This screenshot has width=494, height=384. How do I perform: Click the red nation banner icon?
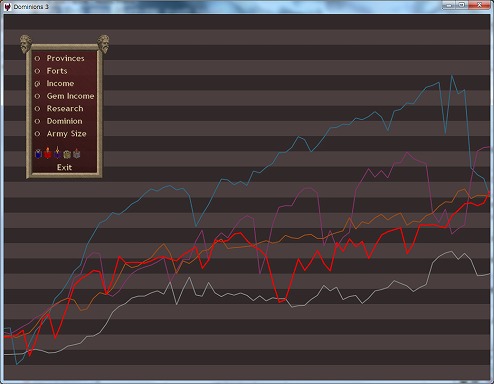pos(48,153)
